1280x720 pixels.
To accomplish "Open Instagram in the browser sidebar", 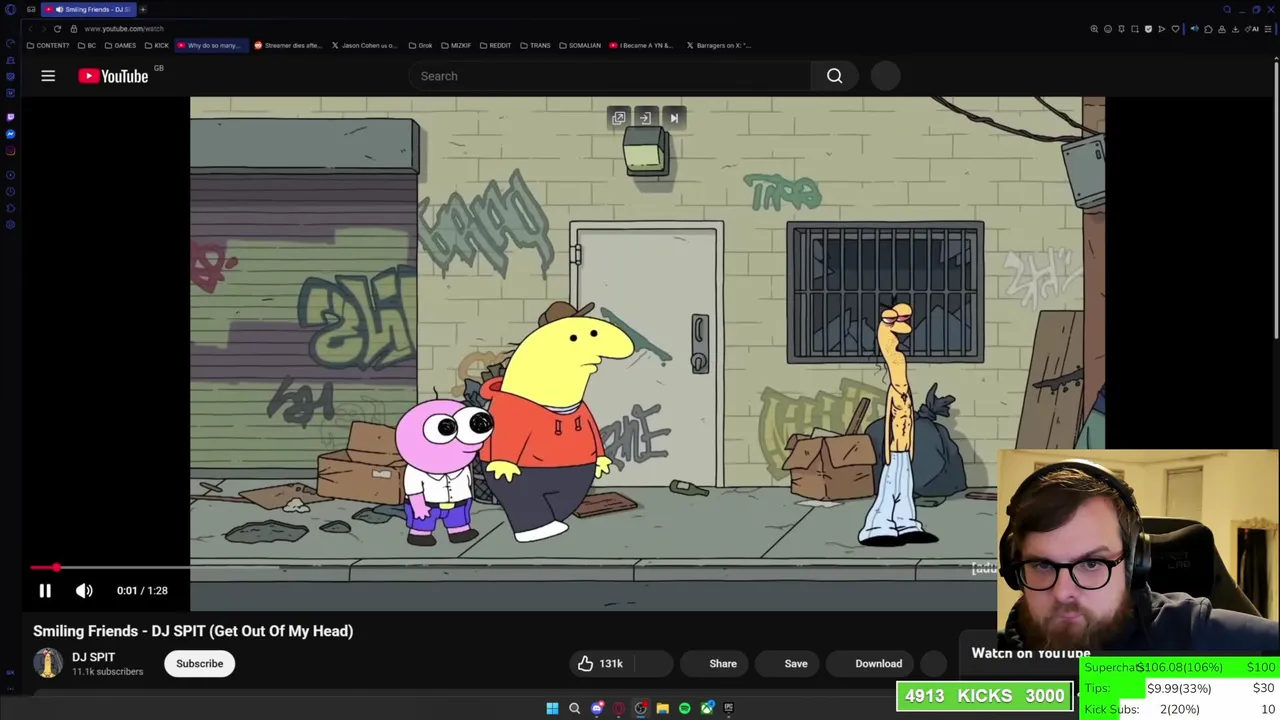I will click(x=10, y=151).
